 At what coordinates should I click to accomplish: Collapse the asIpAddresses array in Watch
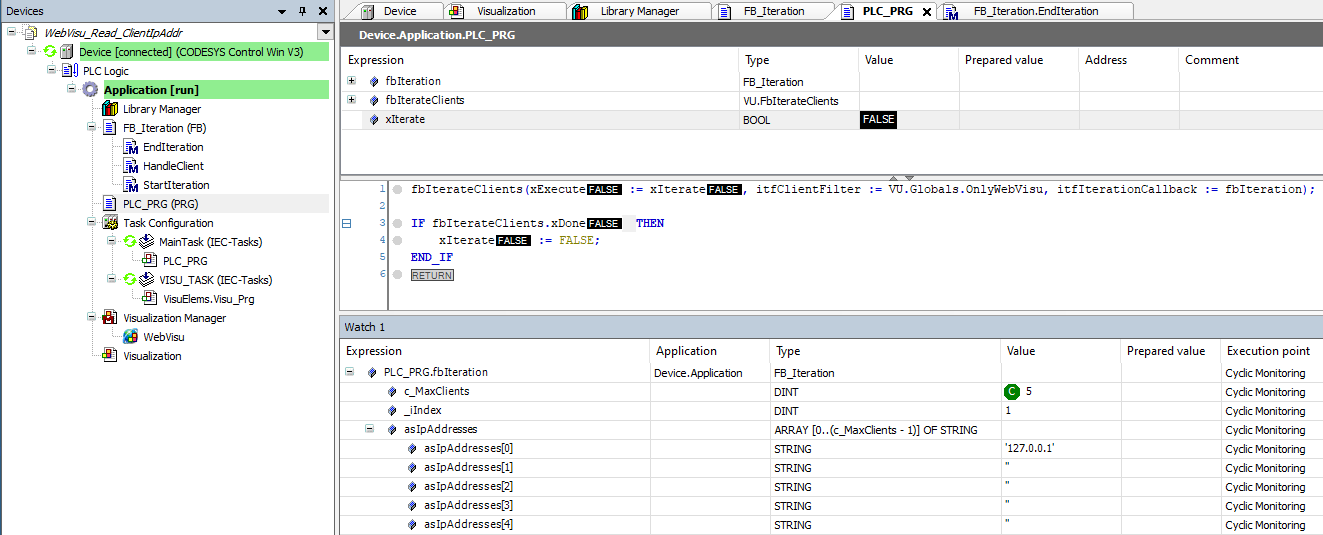click(x=369, y=430)
